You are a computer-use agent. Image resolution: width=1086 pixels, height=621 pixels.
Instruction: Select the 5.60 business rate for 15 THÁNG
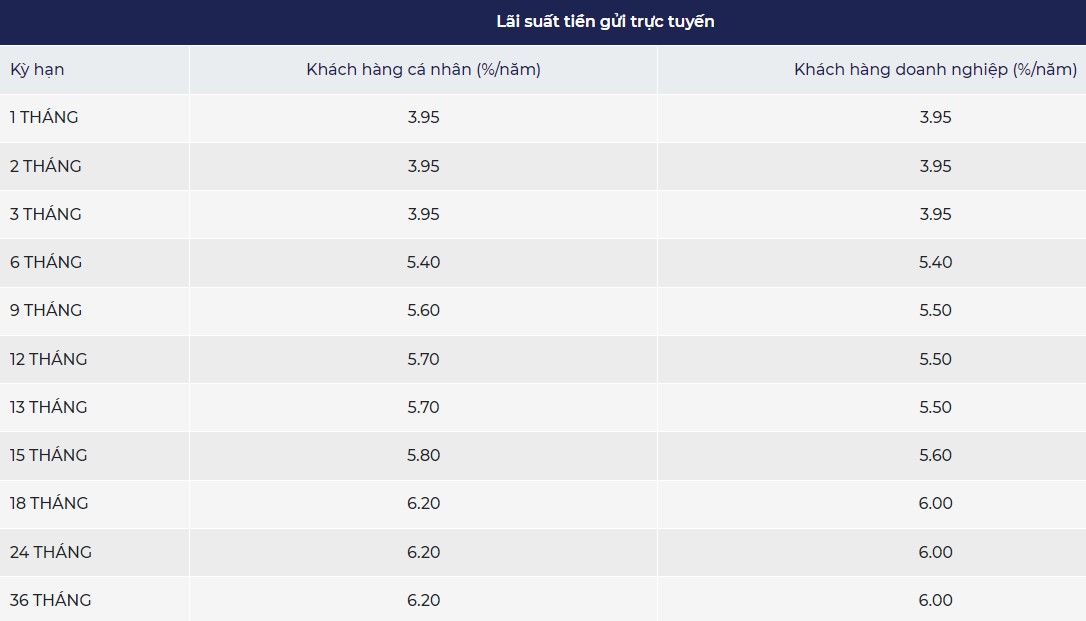935,455
